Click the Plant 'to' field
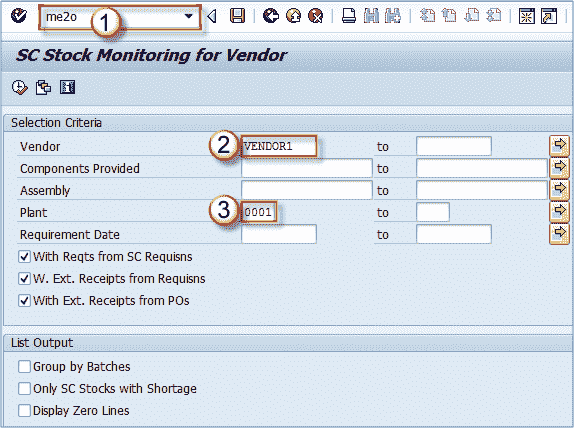 [433, 212]
